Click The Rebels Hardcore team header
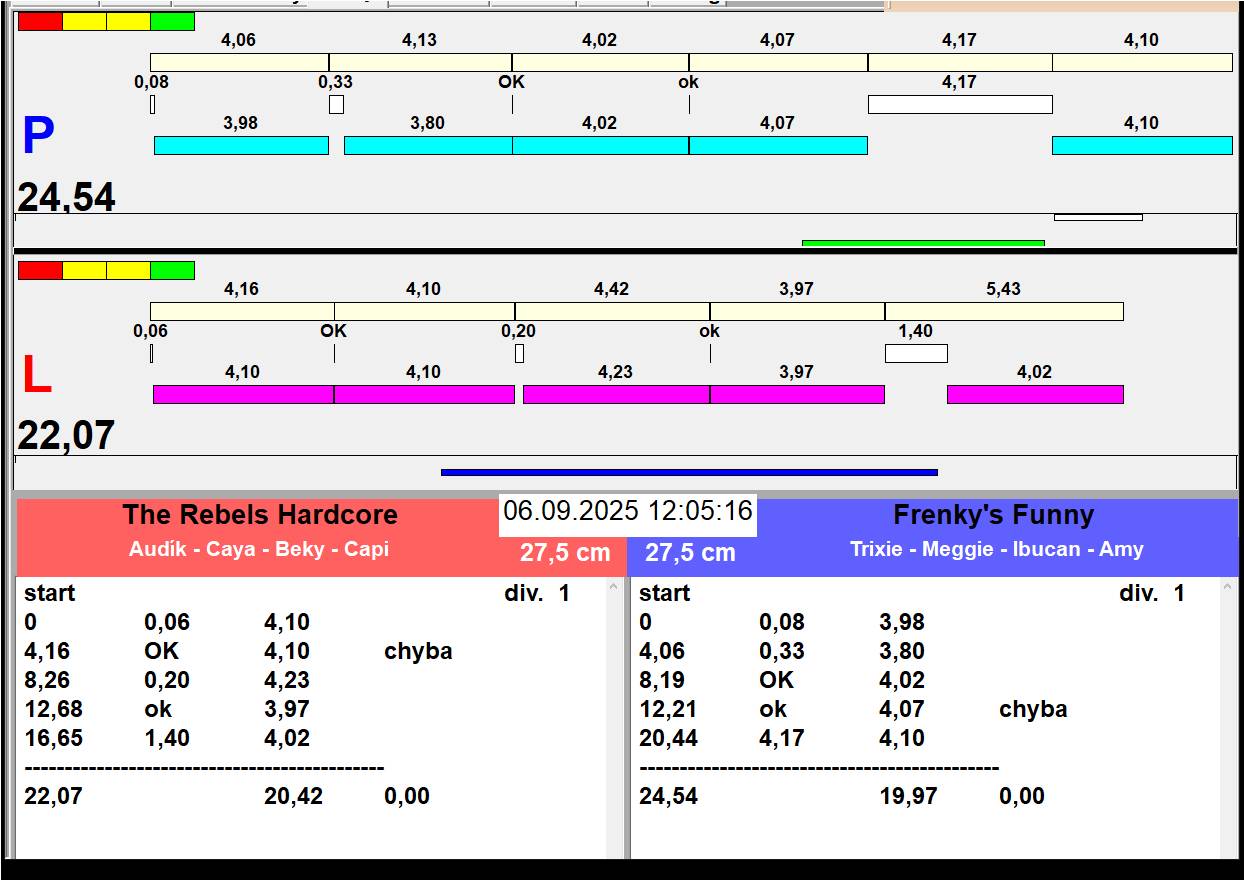 260,515
